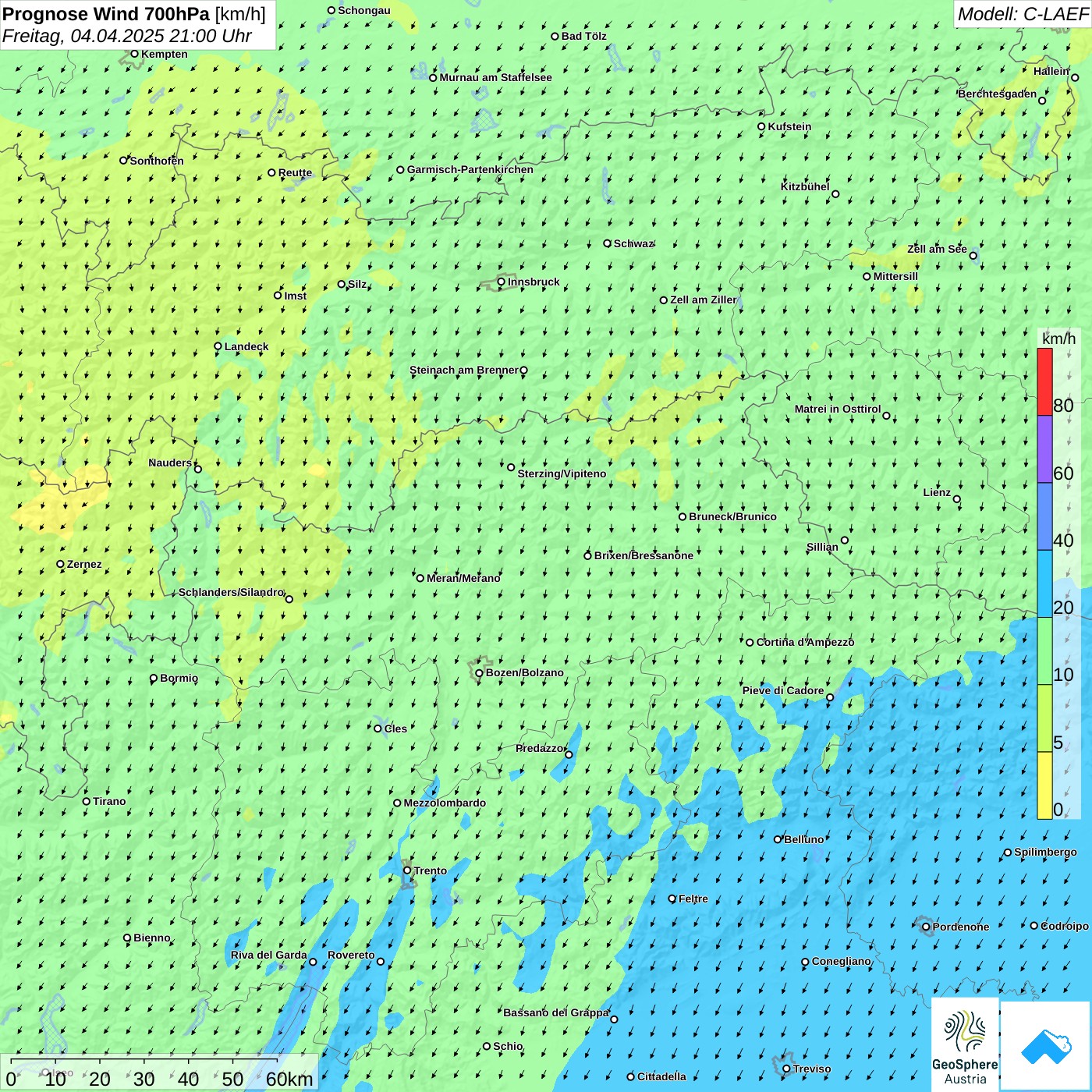Image resolution: width=1092 pixels, height=1092 pixels.
Task: Click the forecast date 'Freitag, 04.04.2025 21:00 Uhr'
Action: pyautogui.click(x=127, y=36)
